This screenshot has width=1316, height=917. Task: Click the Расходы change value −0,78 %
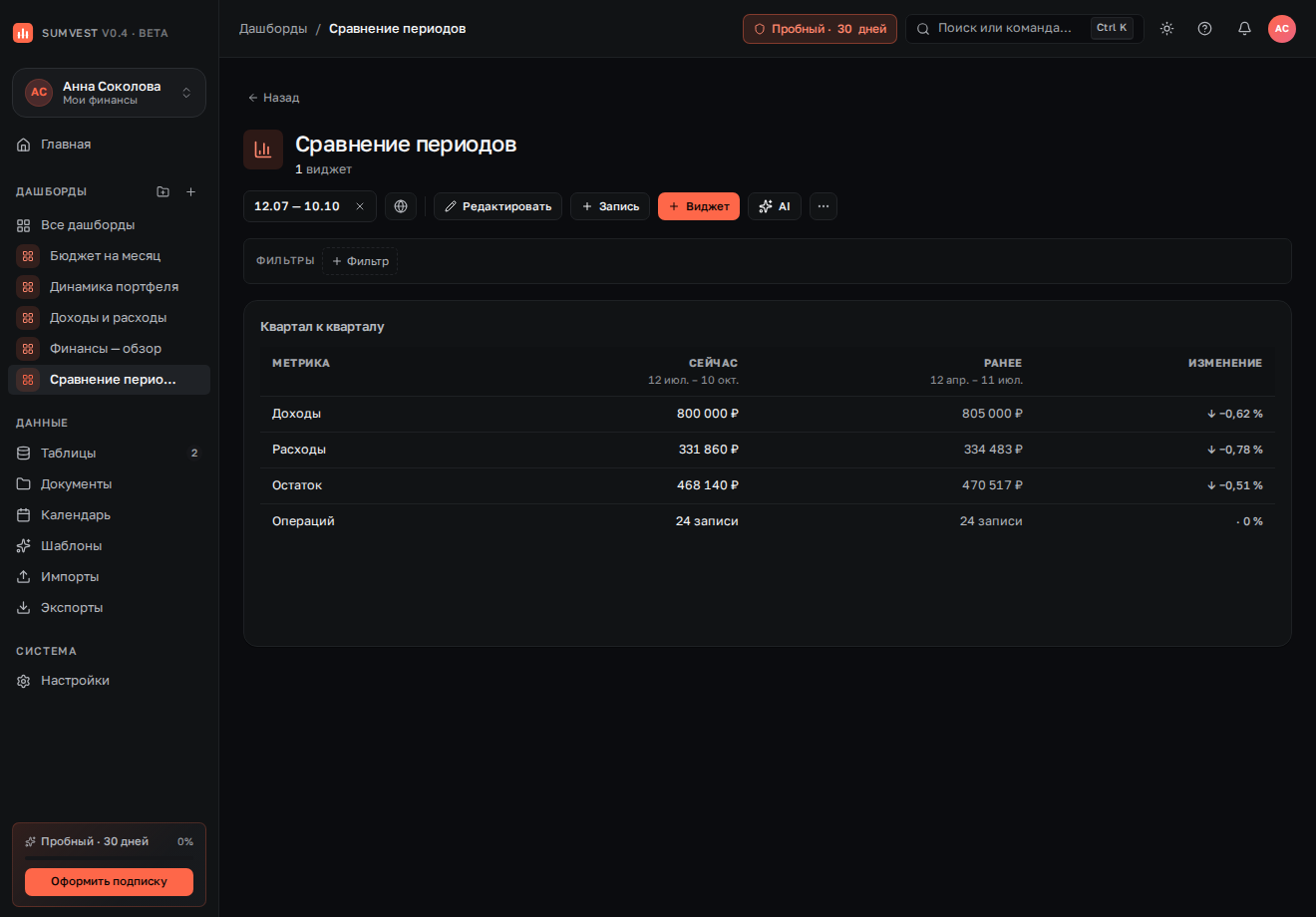coord(1235,450)
